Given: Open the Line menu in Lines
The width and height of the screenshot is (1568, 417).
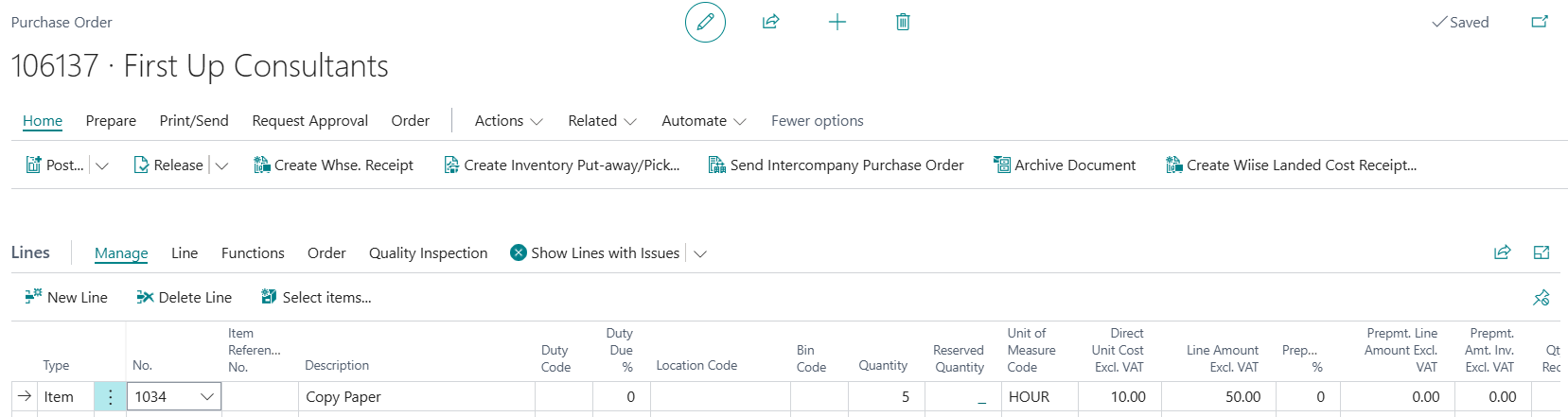Looking at the screenshot, I should click(x=185, y=252).
